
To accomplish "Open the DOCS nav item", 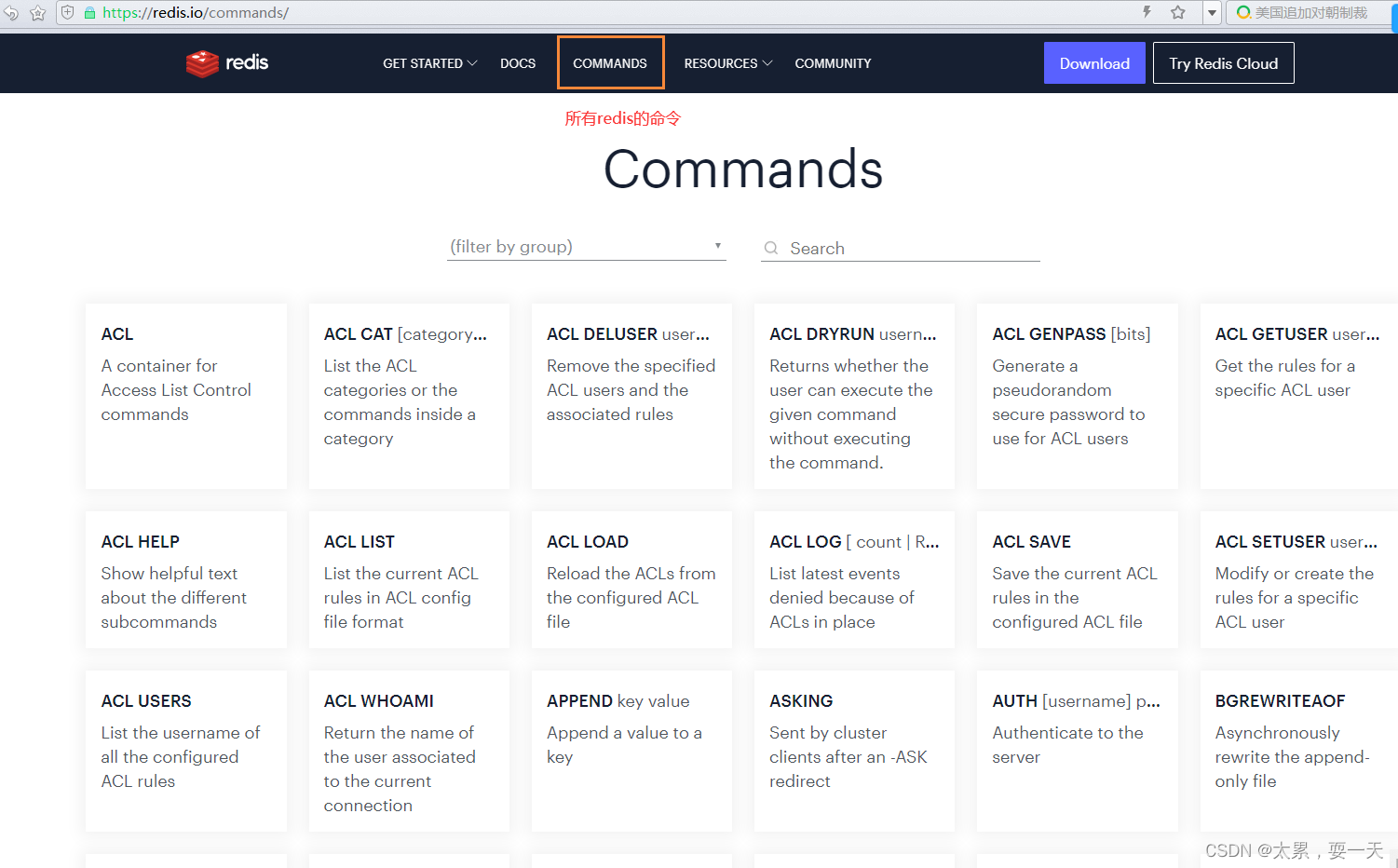I will (518, 63).
